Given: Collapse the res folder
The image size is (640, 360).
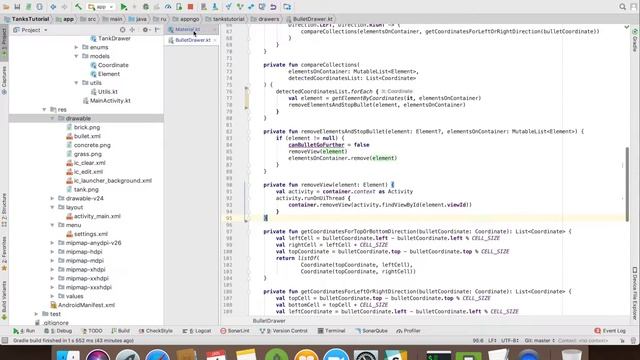Looking at the screenshot, I should point(44,109).
